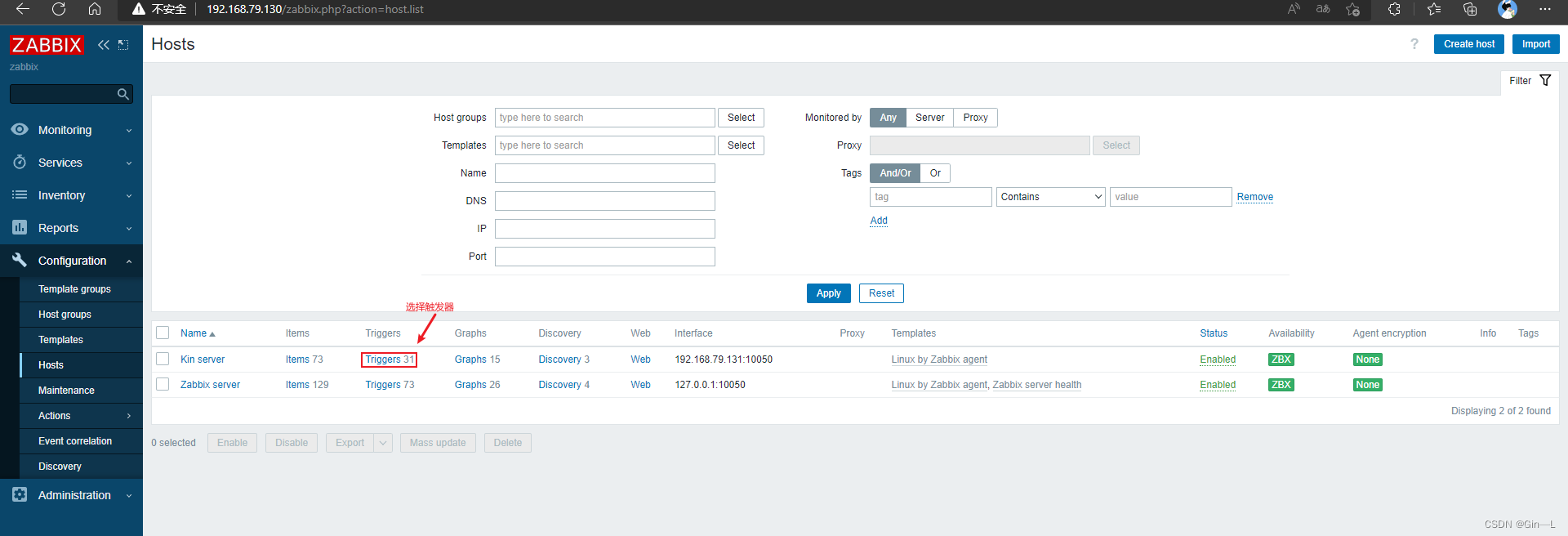The width and height of the screenshot is (1568, 536).
Task: Toggle sidebar hide icon
Action: pyautogui.click(x=123, y=45)
